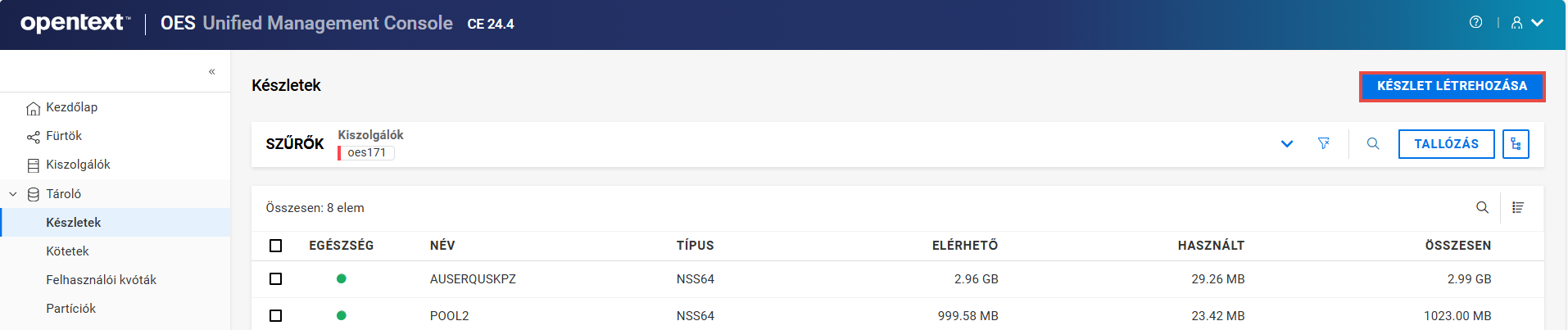Click the filter funnel icon
This screenshot has width=1568, height=330.
tap(1323, 144)
